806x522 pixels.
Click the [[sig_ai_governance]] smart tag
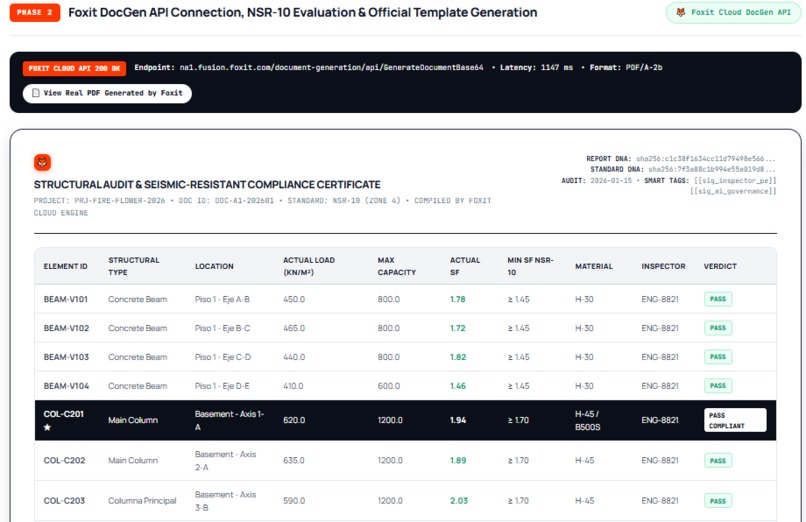pyautogui.click(x=733, y=191)
